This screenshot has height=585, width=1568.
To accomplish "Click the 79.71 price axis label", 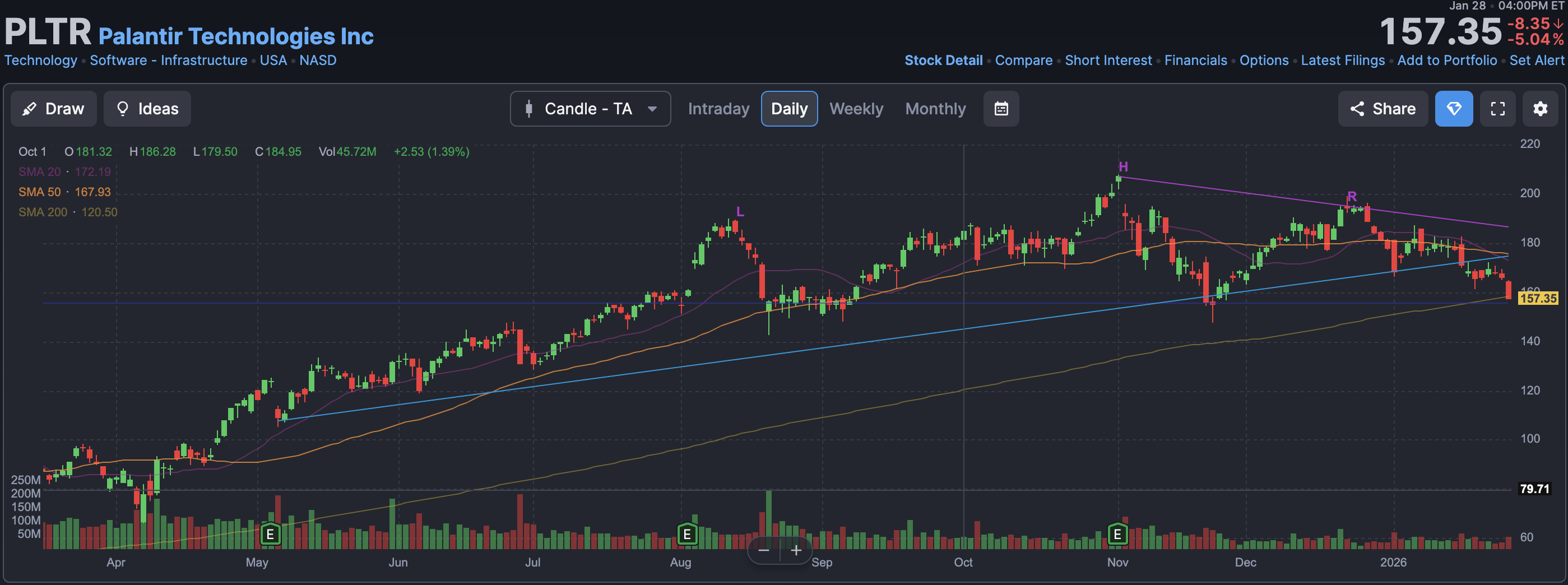I will click(1534, 489).
